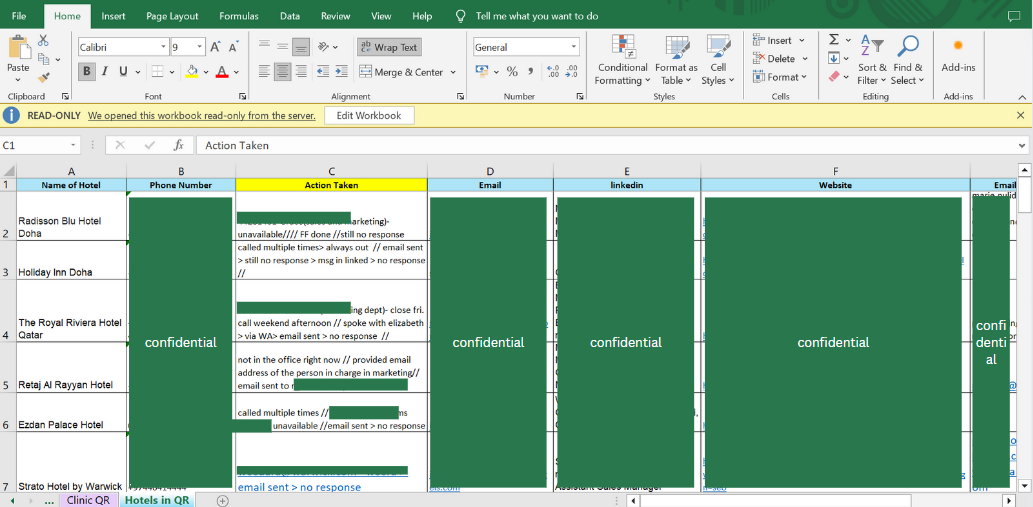
Task: Switch to the Clinic QR sheet tab
Action: click(88, 500)
